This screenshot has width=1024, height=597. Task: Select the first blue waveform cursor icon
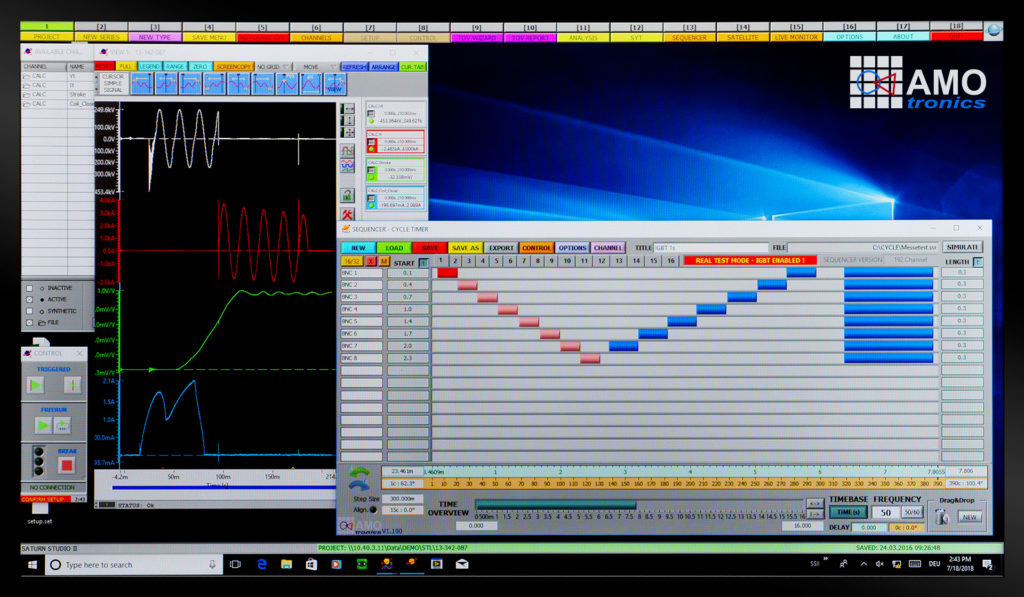(142, 84)
